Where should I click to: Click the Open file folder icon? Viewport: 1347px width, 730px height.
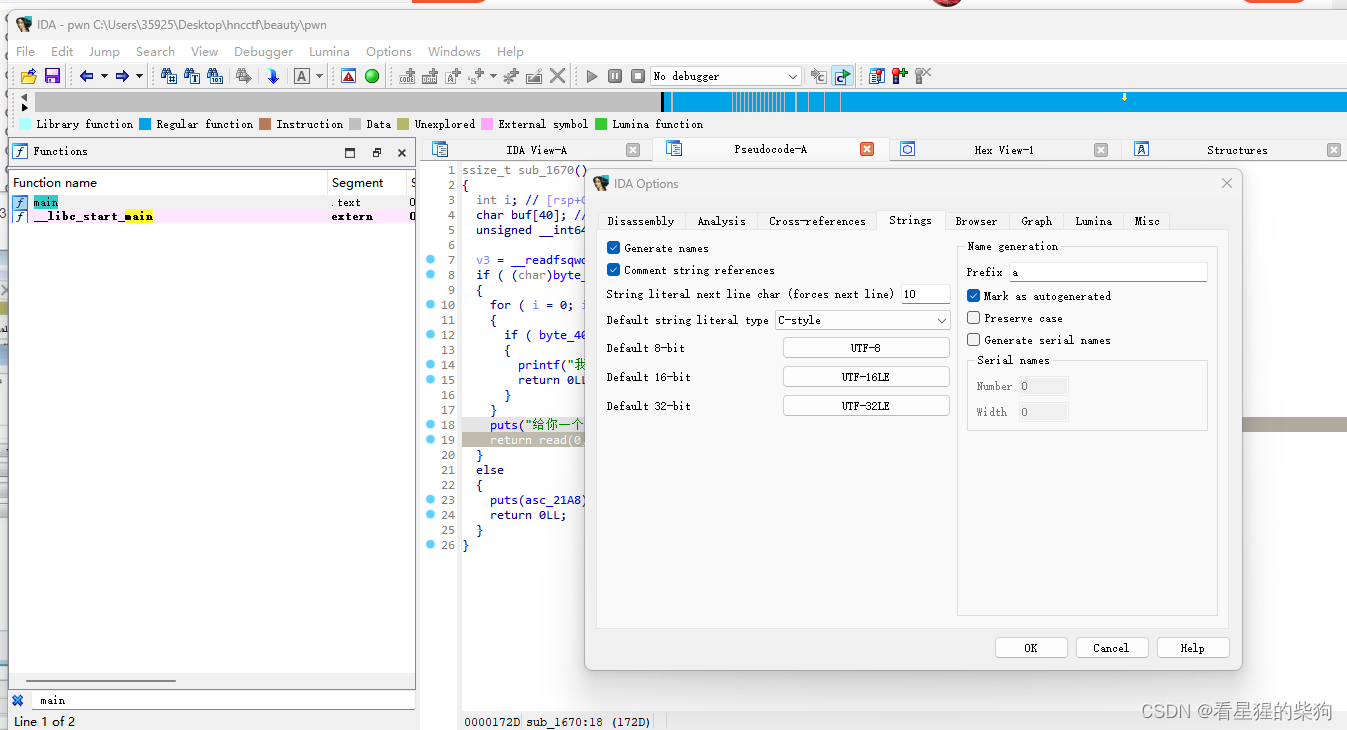pos(29,76)
